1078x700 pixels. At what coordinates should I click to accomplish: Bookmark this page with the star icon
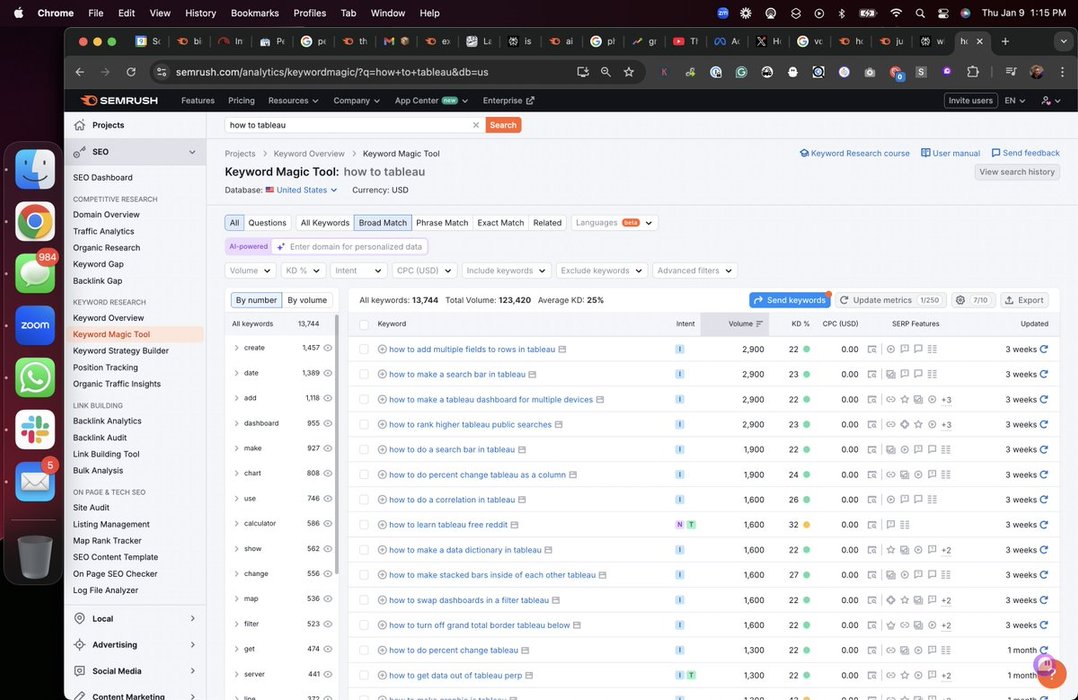(628, 72)
